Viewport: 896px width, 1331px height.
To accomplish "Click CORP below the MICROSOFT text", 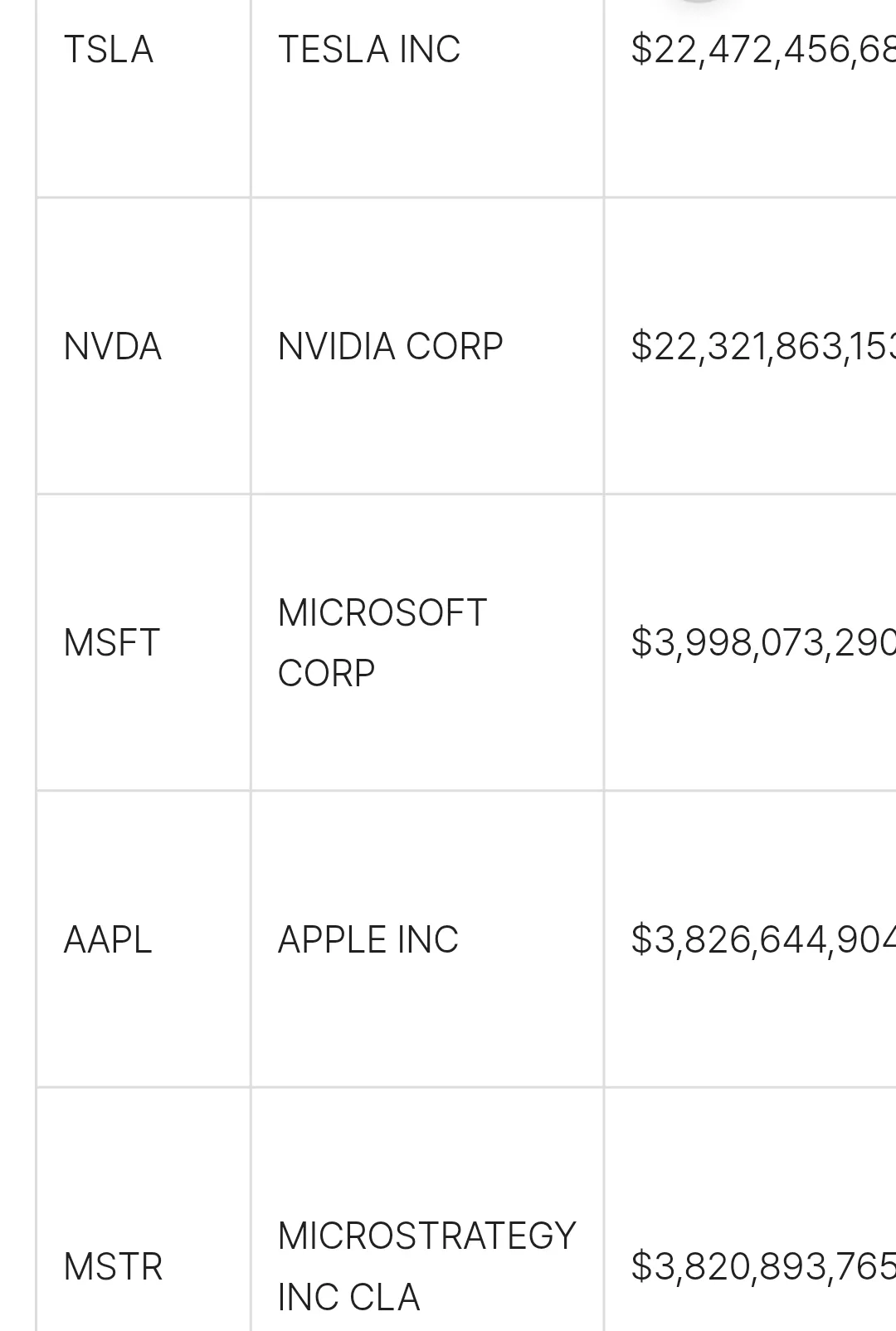I will coord(326,673).
